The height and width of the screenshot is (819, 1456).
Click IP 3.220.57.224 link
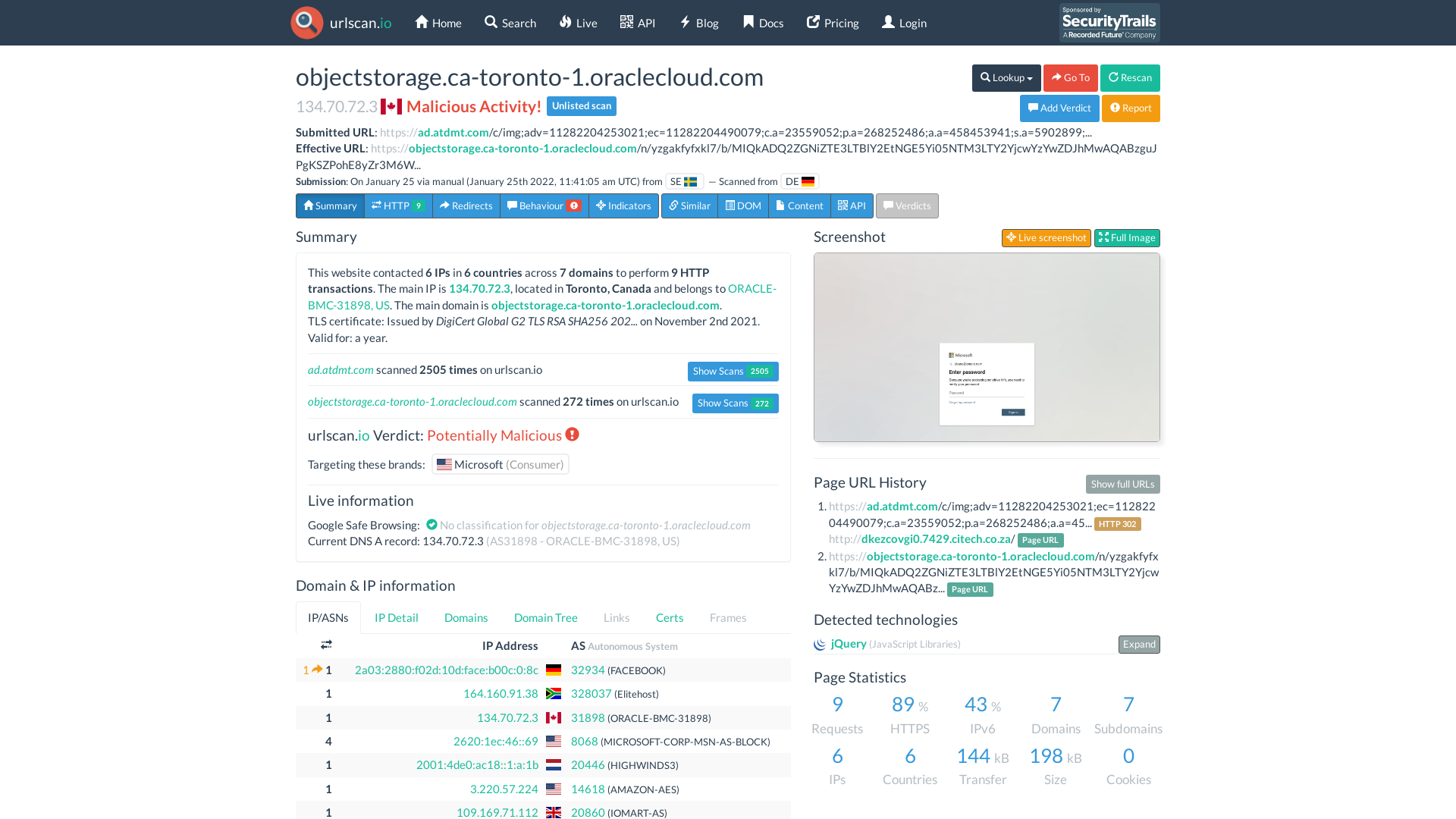click(x=504, y=789)
